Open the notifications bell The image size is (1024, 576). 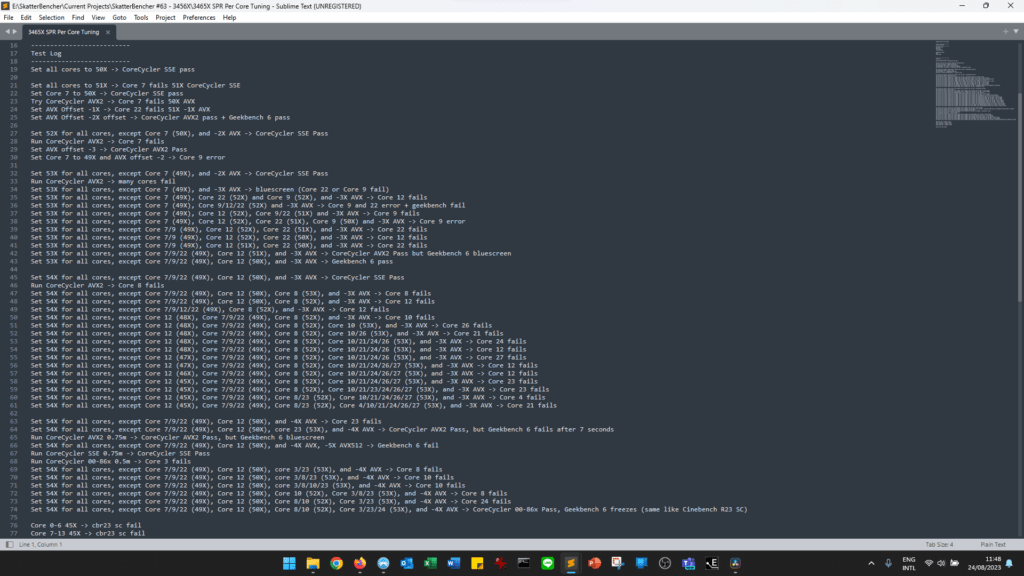coord(1010,563)
